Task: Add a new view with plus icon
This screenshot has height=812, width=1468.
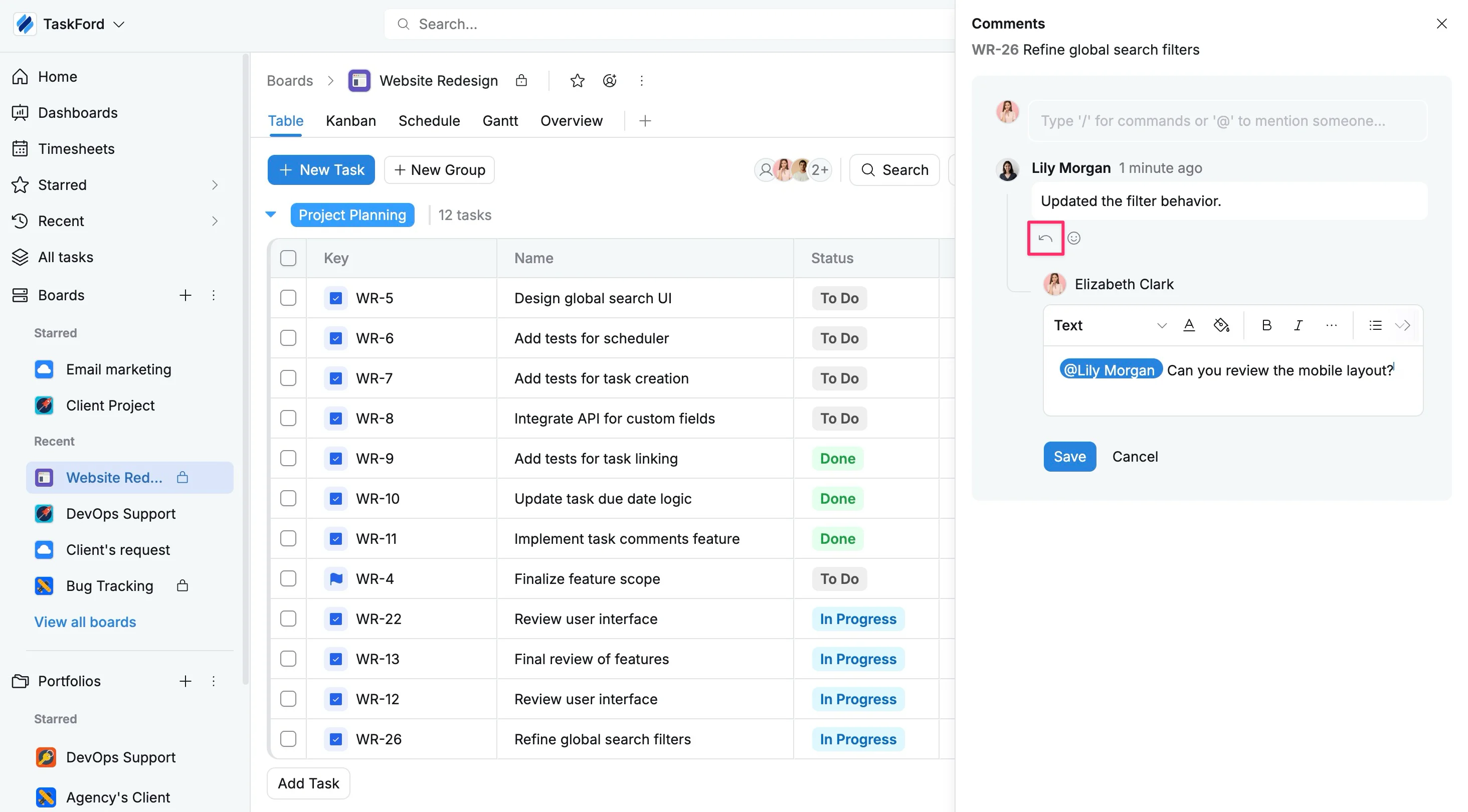Action: 645,121
